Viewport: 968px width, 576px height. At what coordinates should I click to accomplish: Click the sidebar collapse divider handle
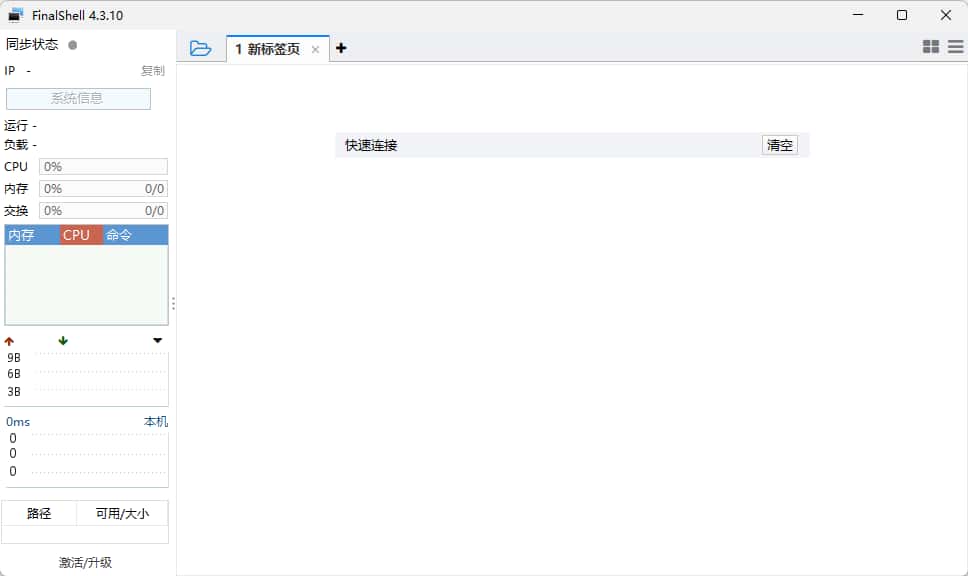point(173,303)
